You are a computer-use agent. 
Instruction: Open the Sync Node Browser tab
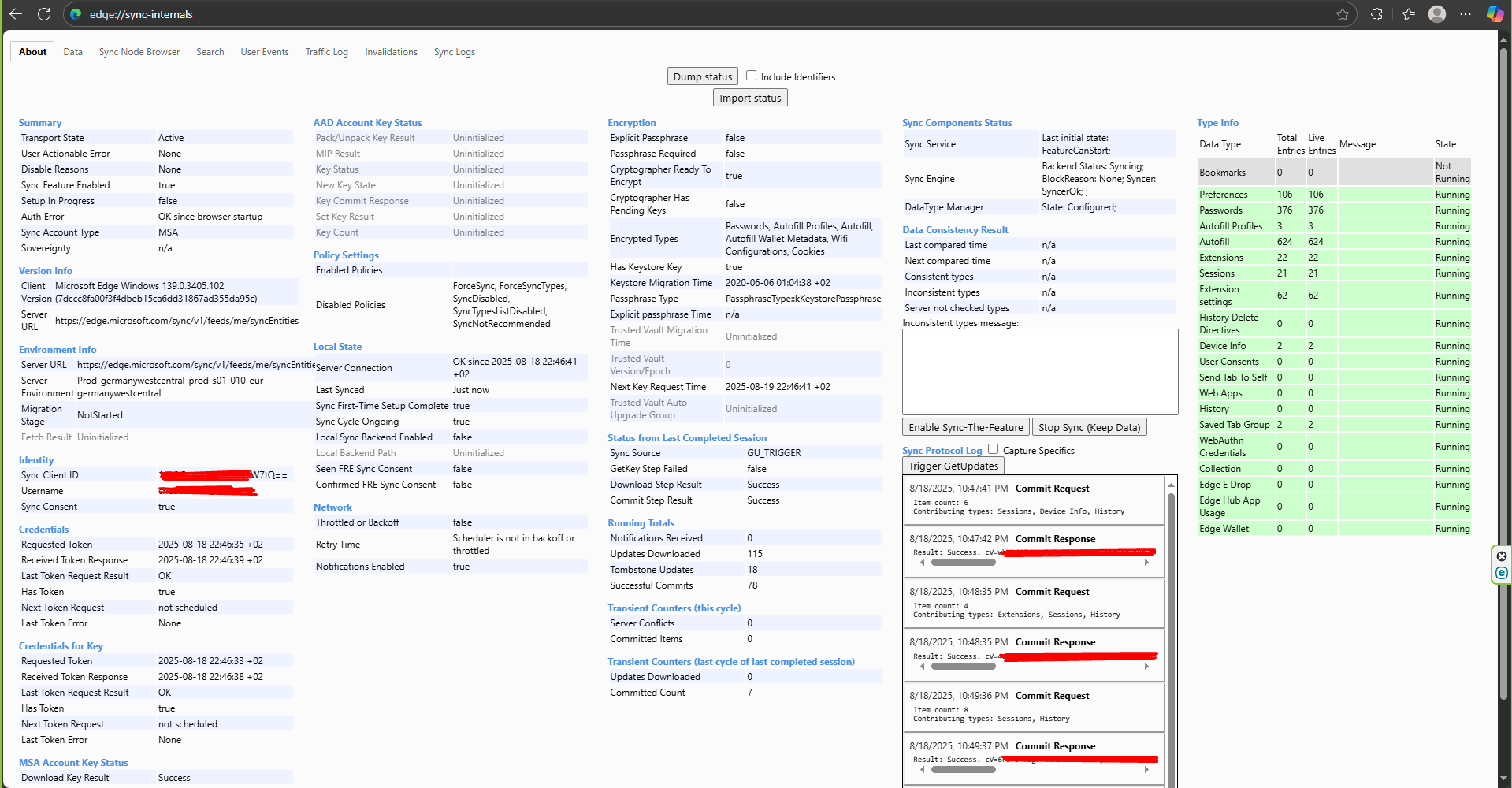139,52
